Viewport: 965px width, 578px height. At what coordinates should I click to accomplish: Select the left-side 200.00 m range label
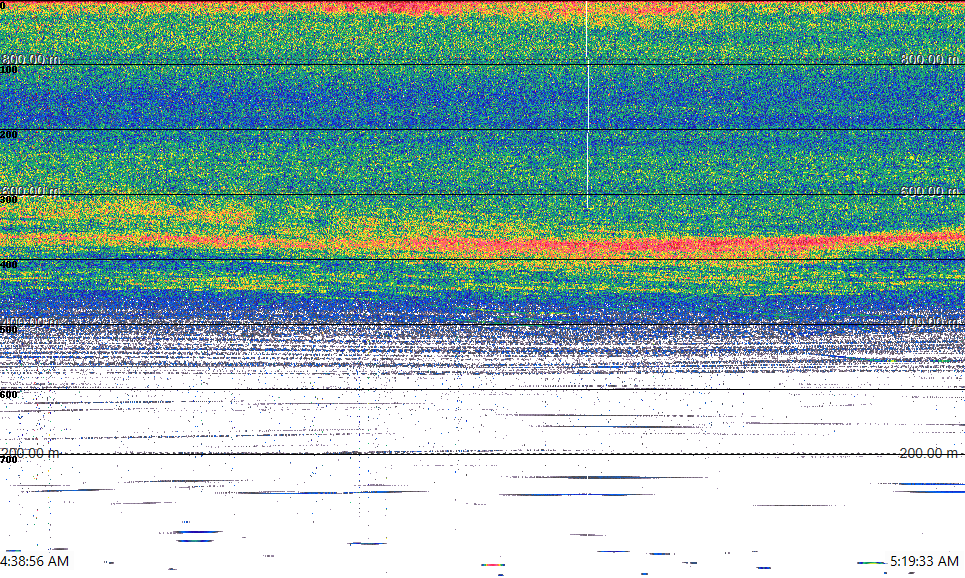31,453
